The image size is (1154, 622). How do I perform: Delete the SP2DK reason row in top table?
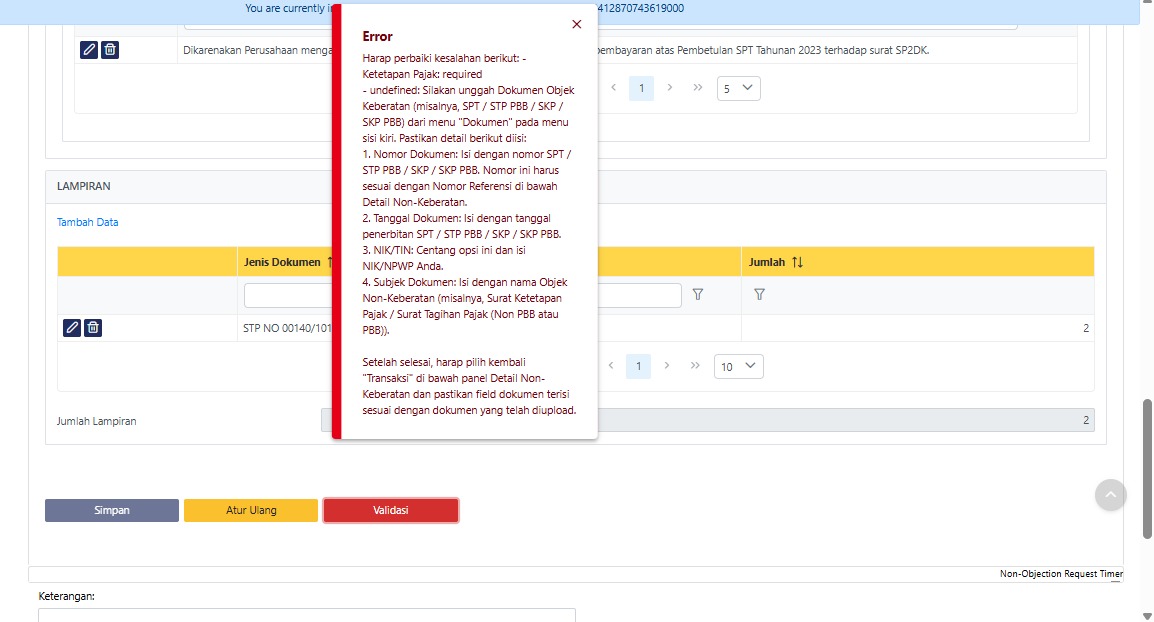pyautogui.click(x=110, y=50)
